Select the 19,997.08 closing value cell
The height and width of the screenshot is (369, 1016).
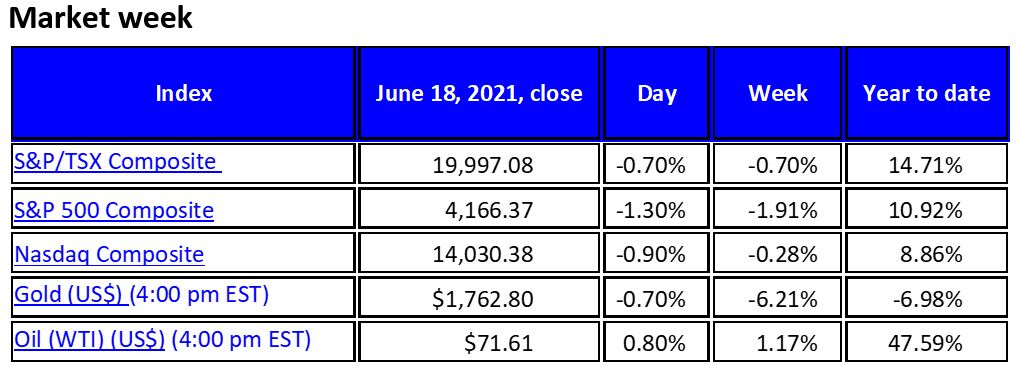[479, 164]
